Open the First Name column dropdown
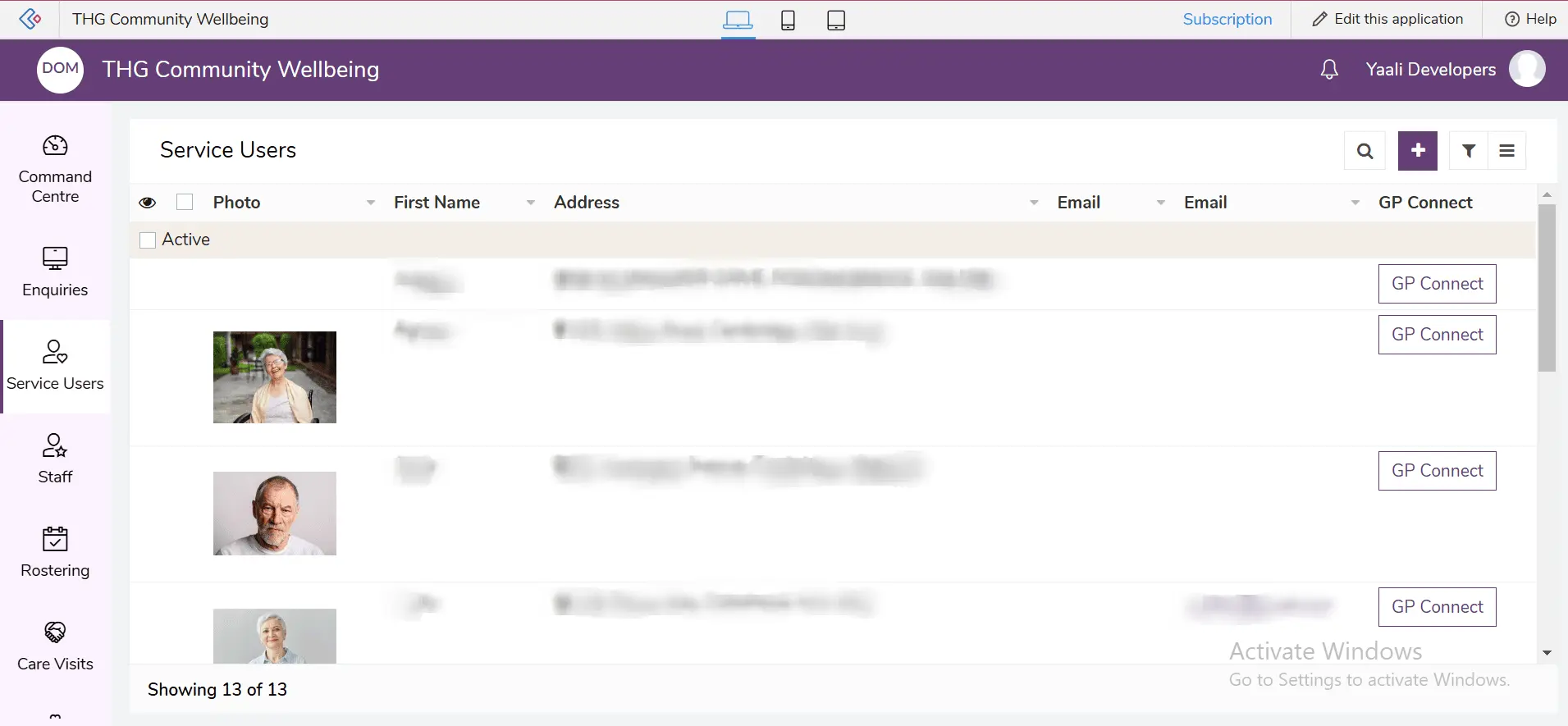Viewport: 1568px width, 726px height. 531,203
